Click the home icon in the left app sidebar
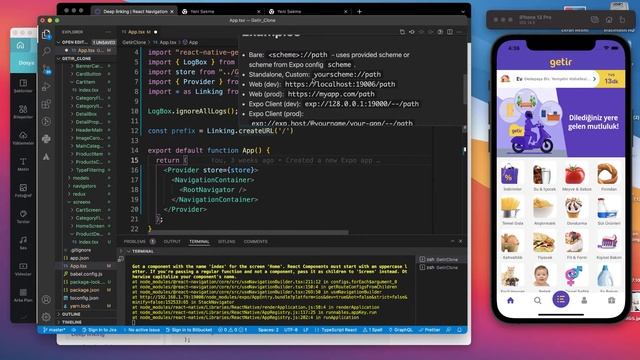The width and height of the screenshot is (640, 360). tap(20, 45)
